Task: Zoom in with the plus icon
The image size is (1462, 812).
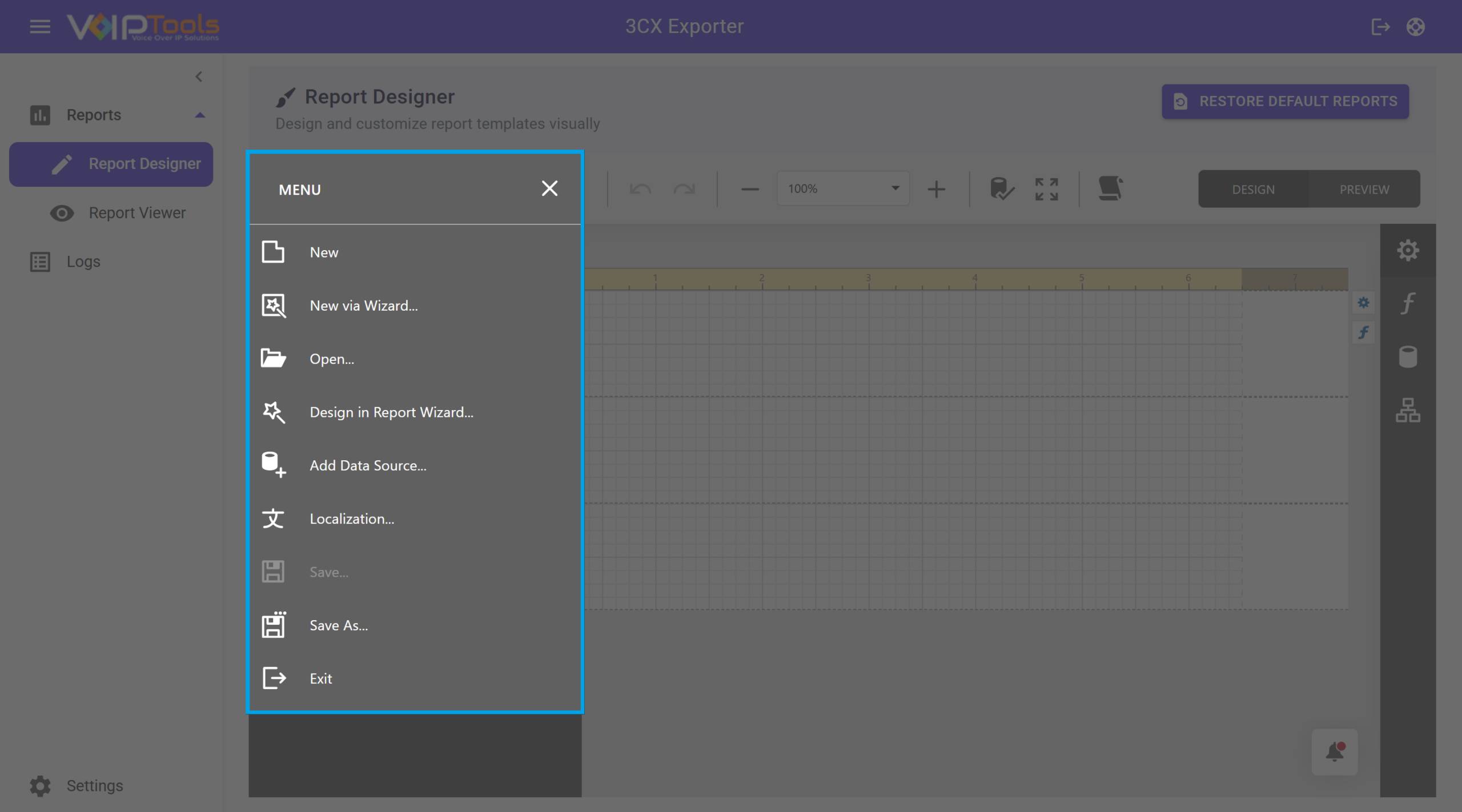Action: 936,189
